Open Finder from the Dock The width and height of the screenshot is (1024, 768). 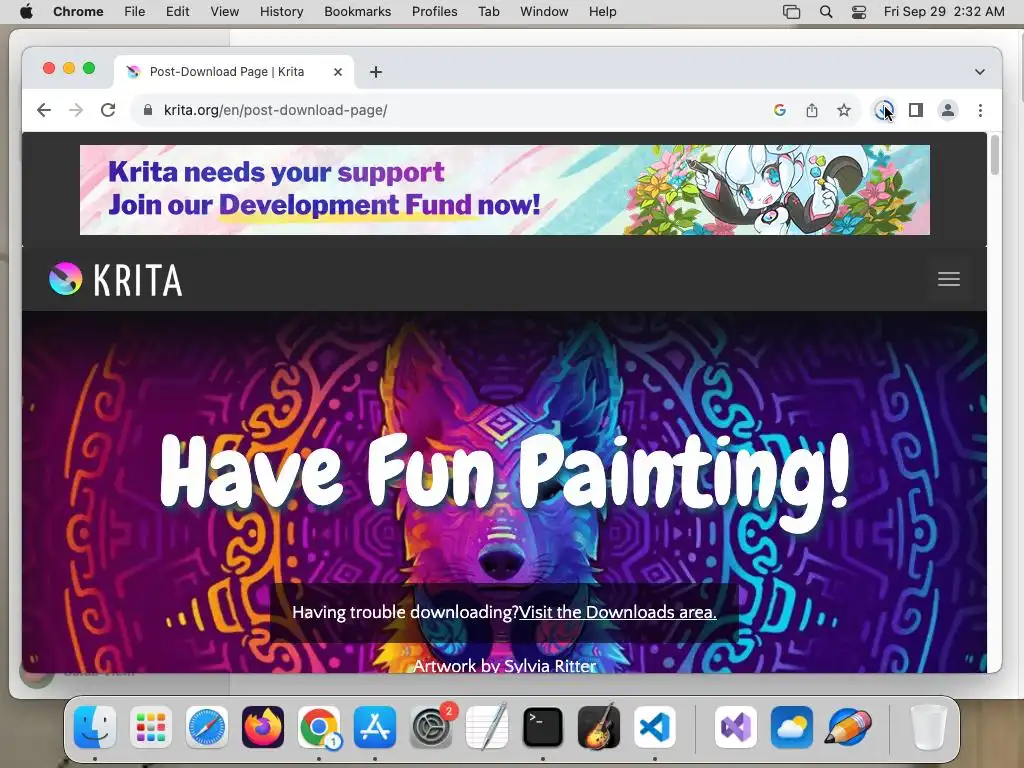point(95,727)
